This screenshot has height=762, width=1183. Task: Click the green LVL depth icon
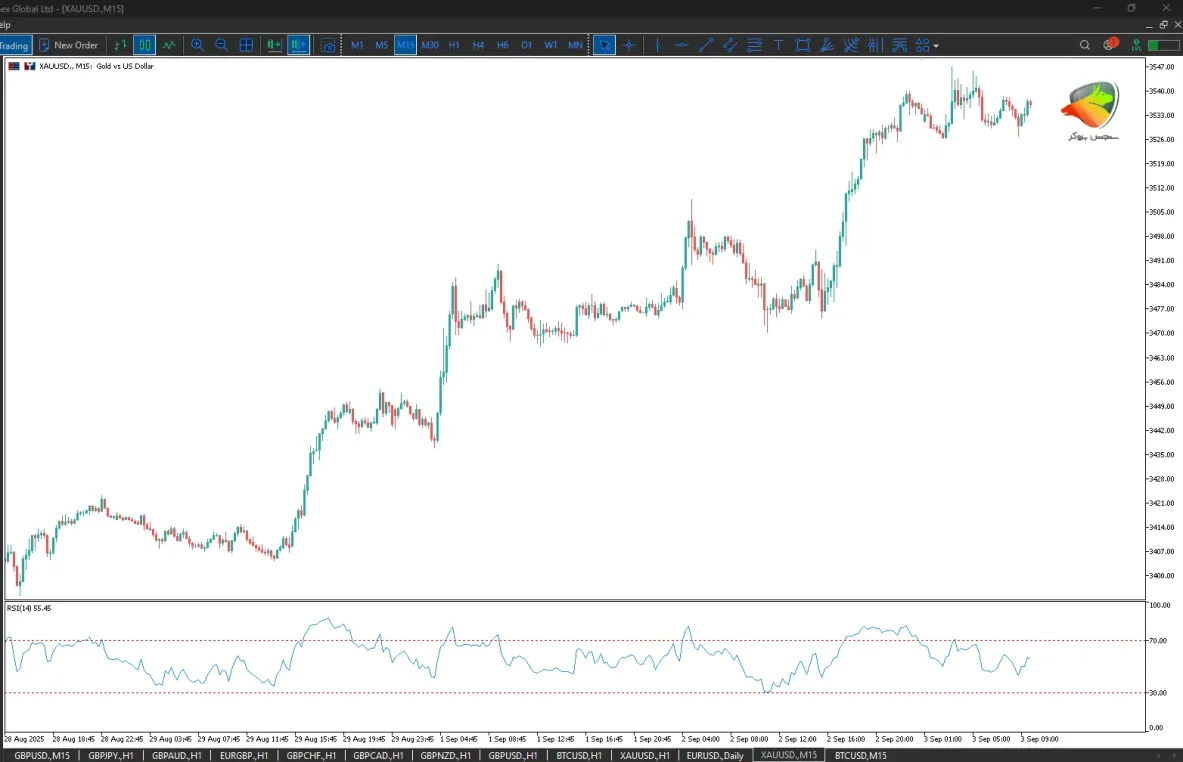point(1135,45)
